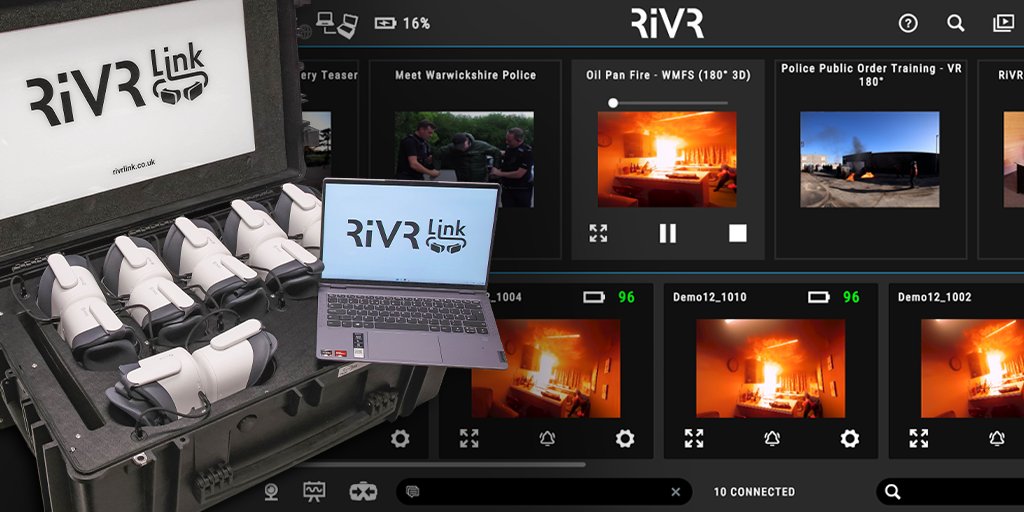The width and height of the screenshot is (1024, 512).
Task: Click the 10 CONNECTED status text
Action: [754, 492]
